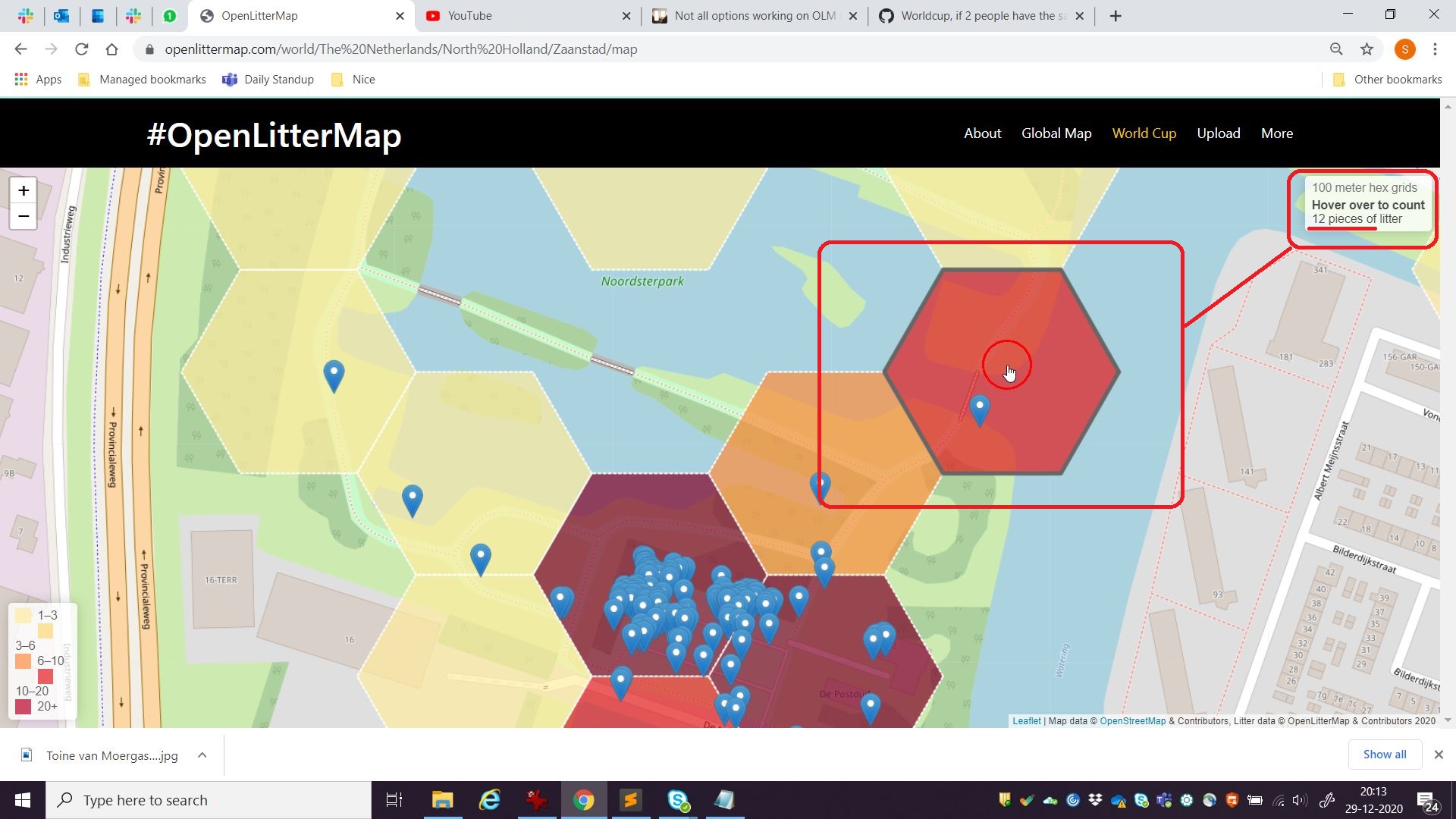Zoom in using the map's plus control
Viewport: 1456px width, 819px height.
pyautogui.click(x=24, y=190)
